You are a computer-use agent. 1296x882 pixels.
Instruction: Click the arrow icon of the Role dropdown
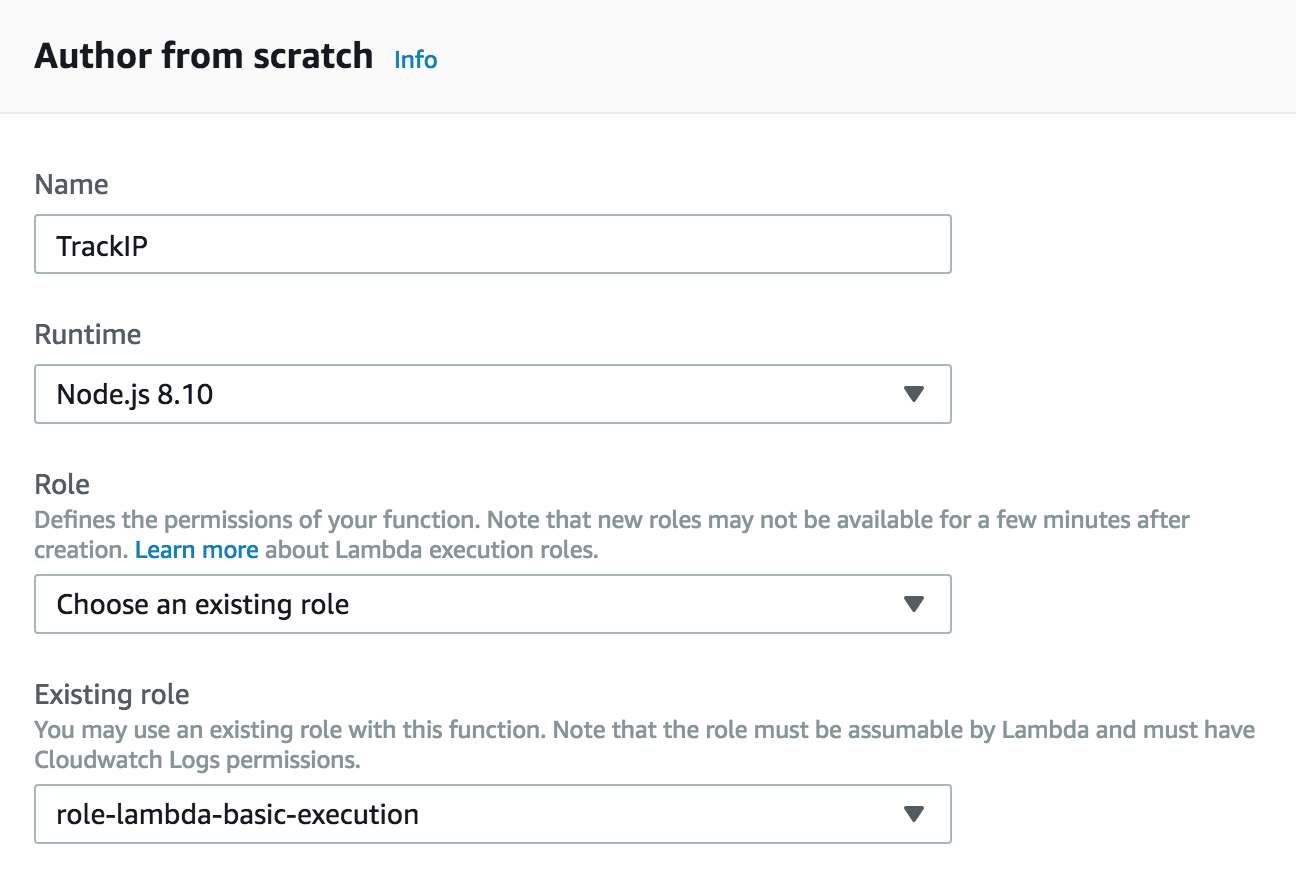[912, 604]
